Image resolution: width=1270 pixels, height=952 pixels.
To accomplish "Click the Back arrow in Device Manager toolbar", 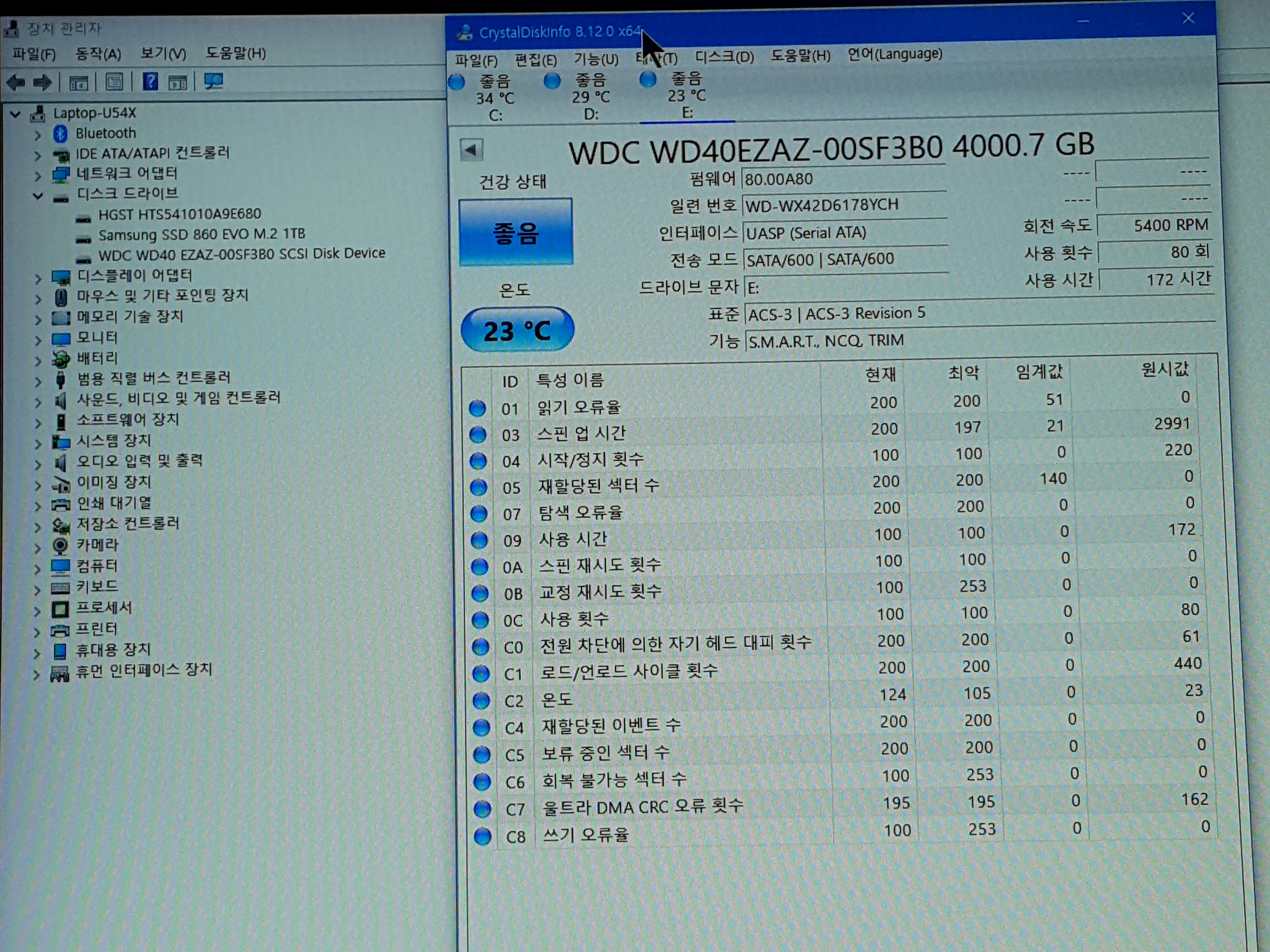I will (x=16, y=82).
